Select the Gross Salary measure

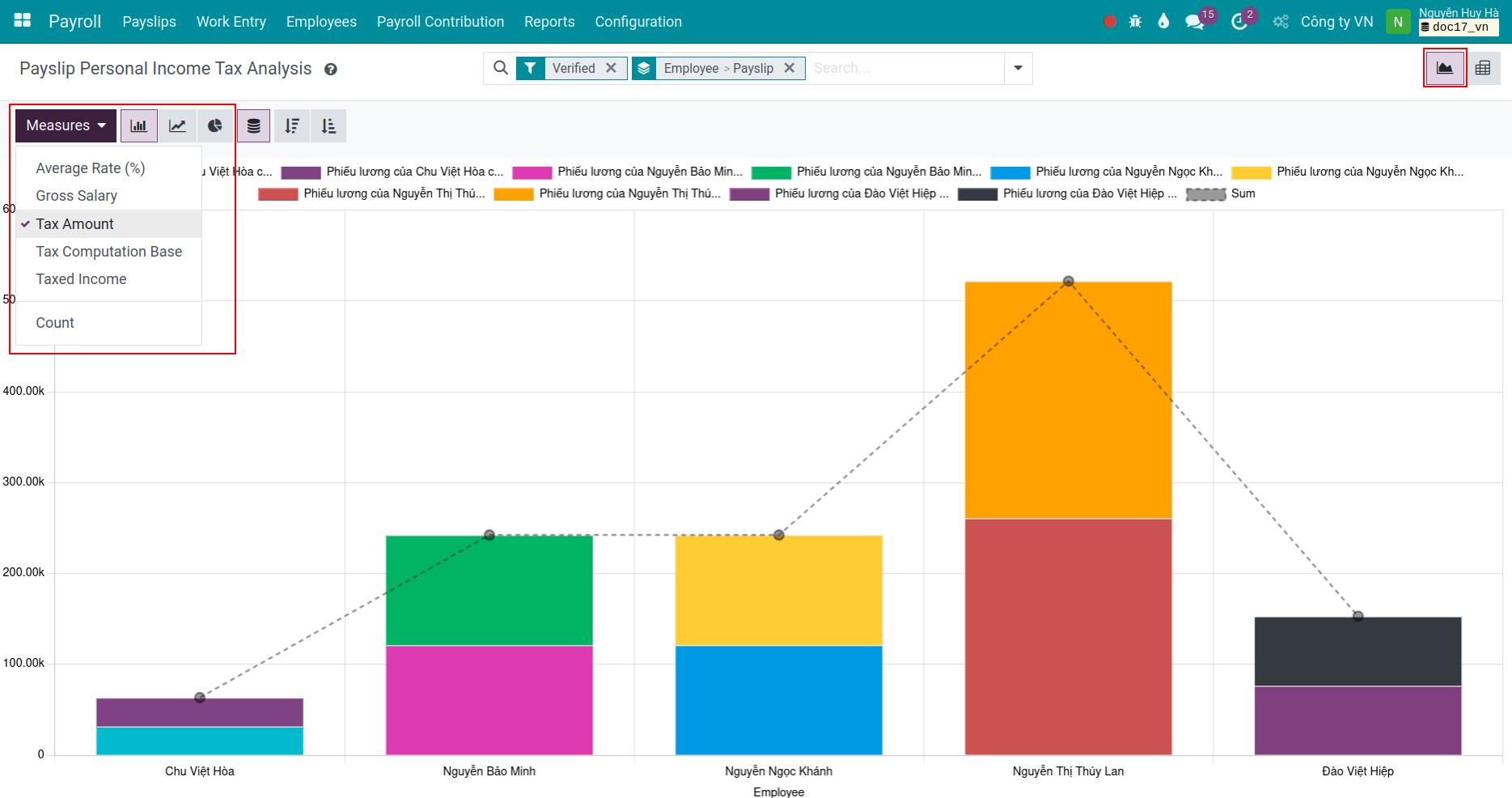[x=76, y=195]
